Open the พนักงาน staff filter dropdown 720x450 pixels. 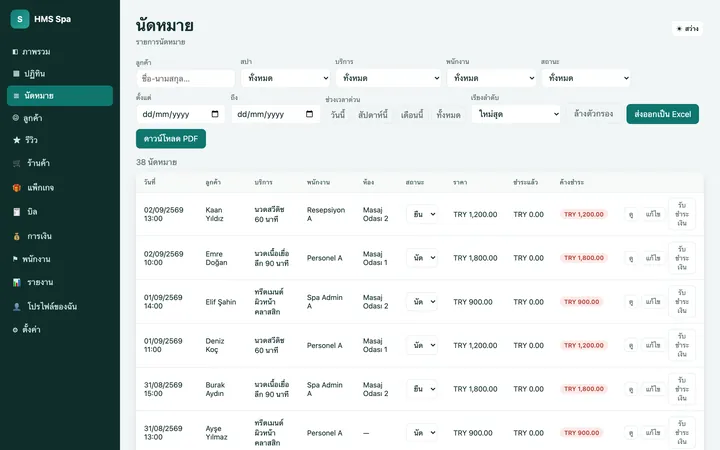click(492, 78)
